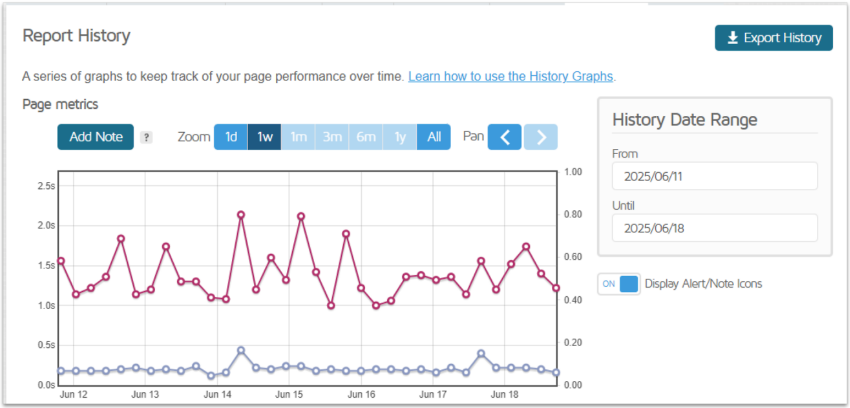Open the question mark help icon beside Add Note
850x408 pixels.
pos(146,138)
